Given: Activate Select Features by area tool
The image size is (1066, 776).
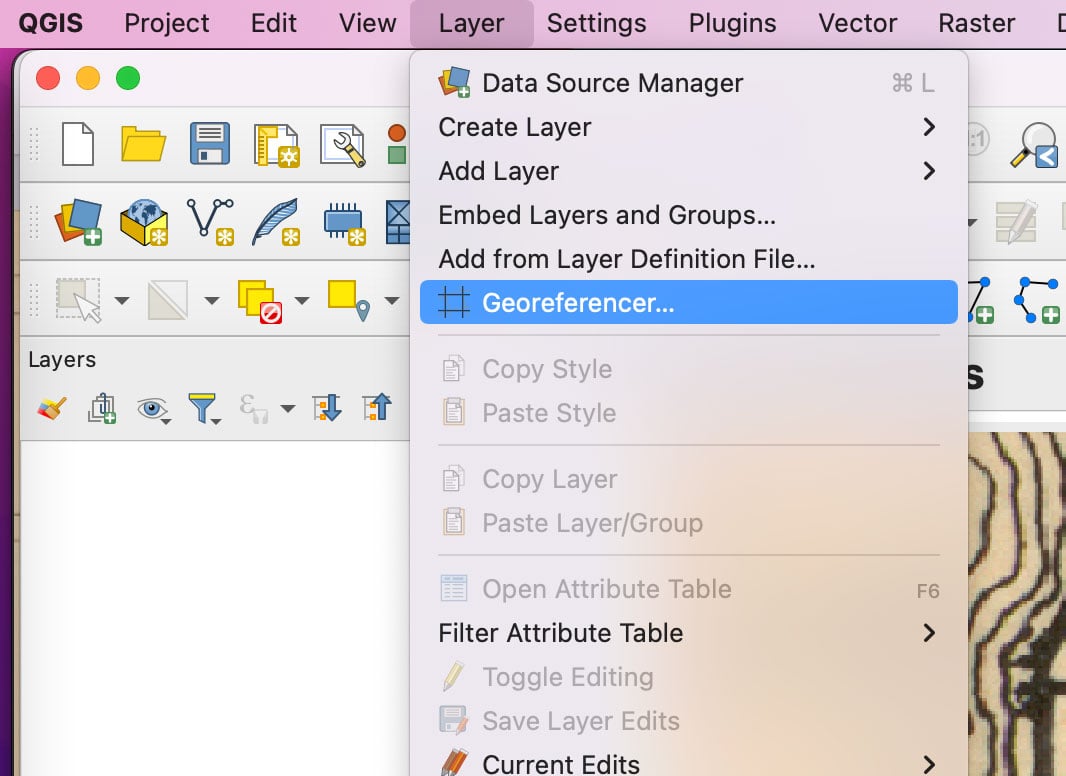Looking at the screenshot, I should pyautogui.click(x=78, y=299).
